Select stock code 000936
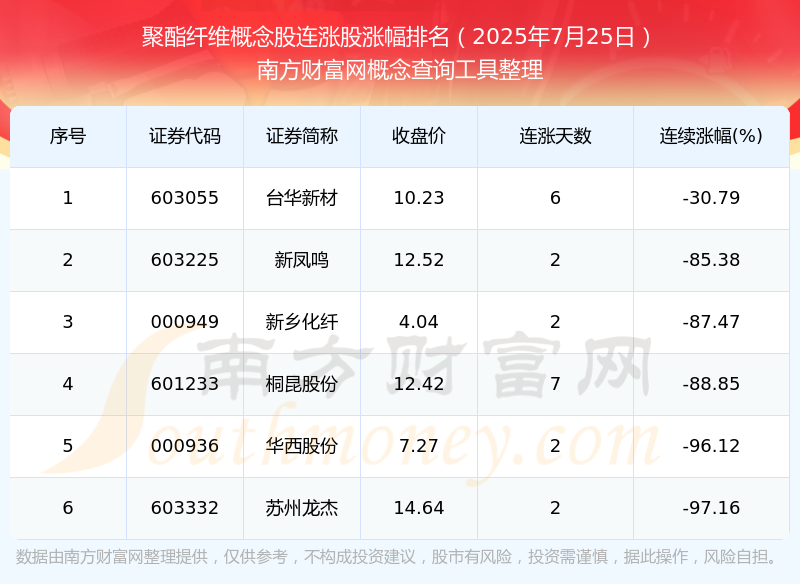Viewport: 800px width, 584px height. (x=185, y=446)
